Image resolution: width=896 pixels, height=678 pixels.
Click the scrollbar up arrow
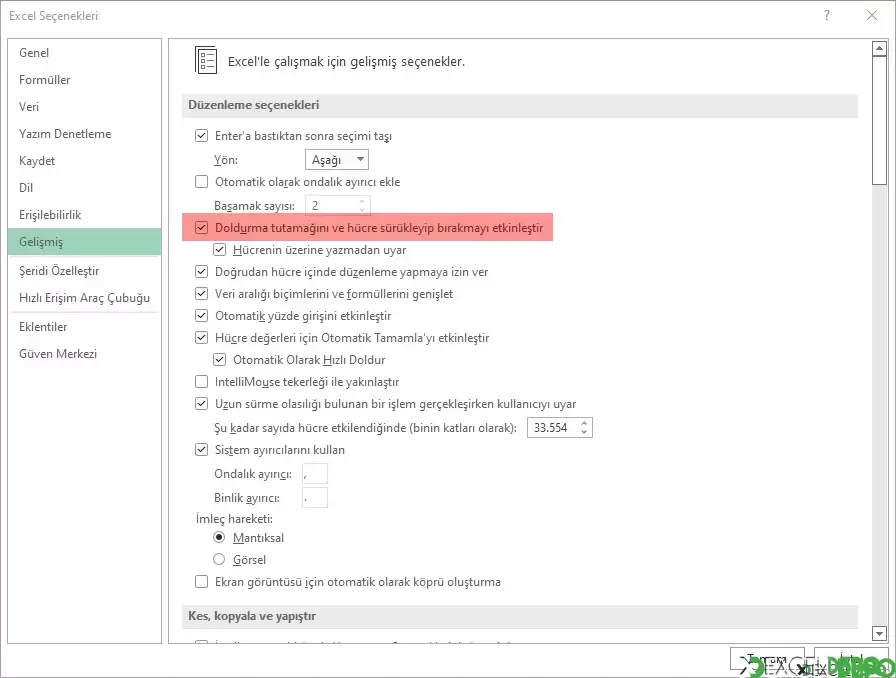click(x=879, y=49)
